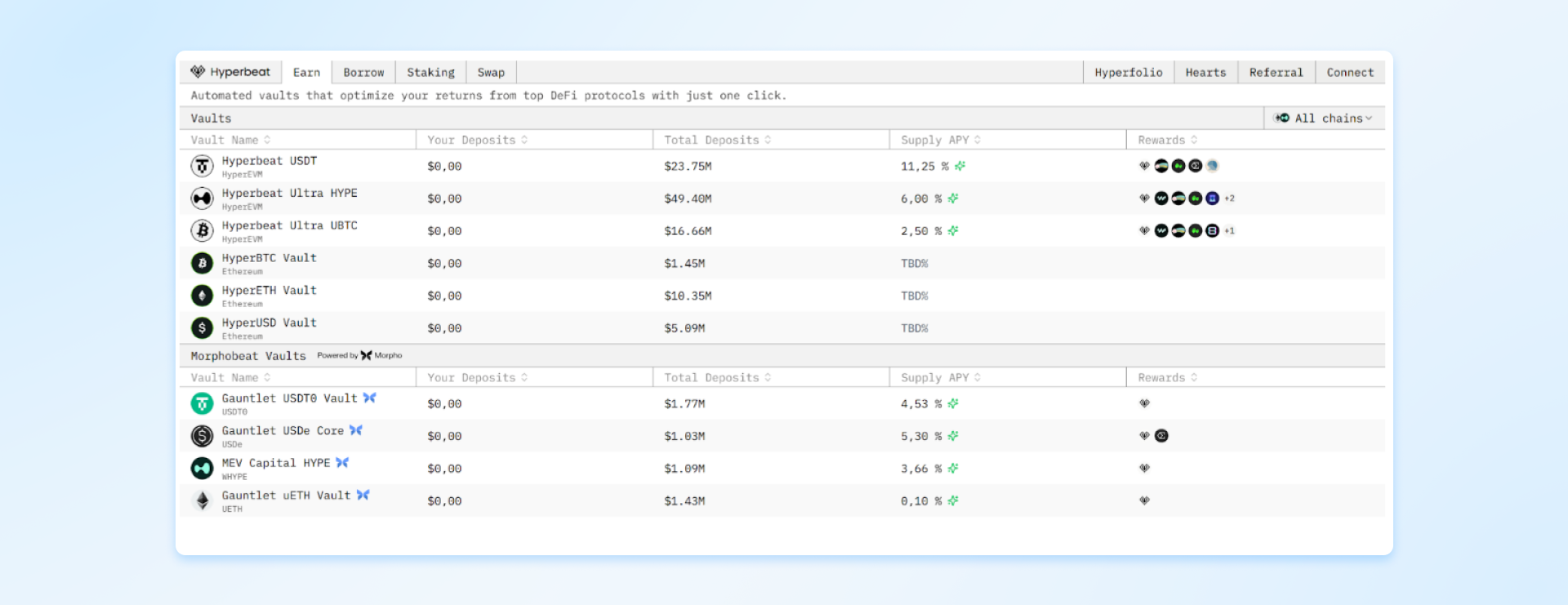Click the Morphobeat Vaults section heading

[x=248, y=356]
